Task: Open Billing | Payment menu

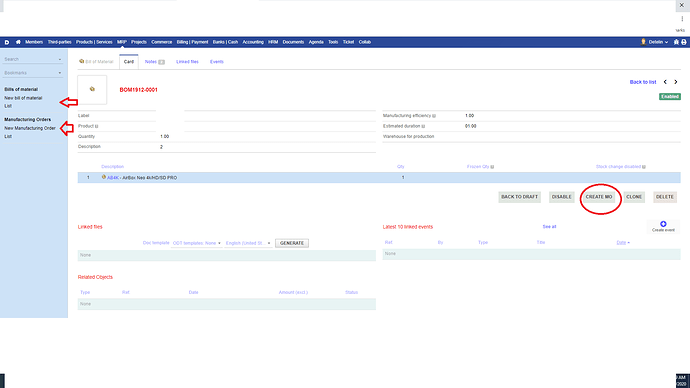Action: 192,42
